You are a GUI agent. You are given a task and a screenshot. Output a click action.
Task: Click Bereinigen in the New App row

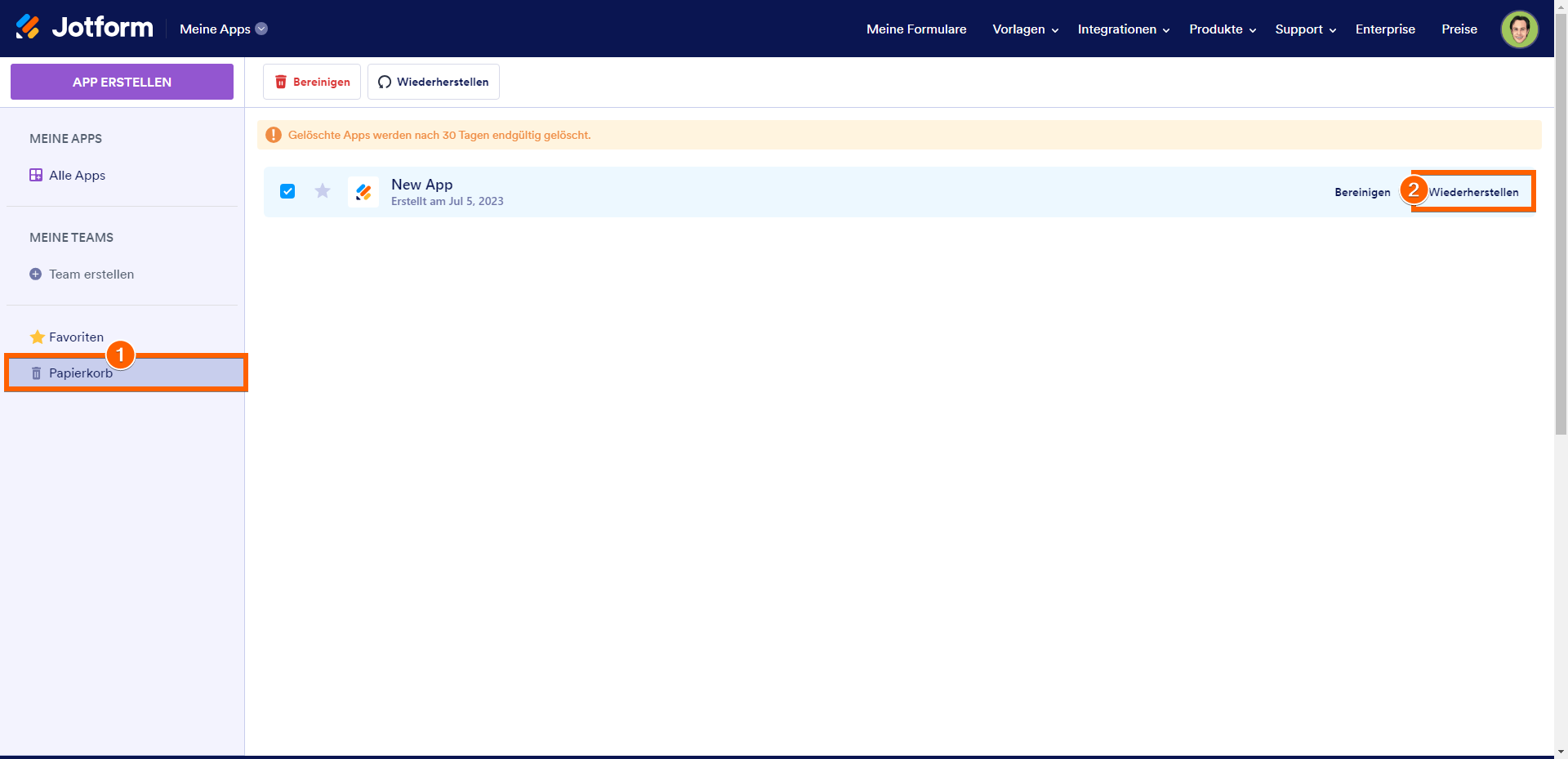coord(1362,192)
